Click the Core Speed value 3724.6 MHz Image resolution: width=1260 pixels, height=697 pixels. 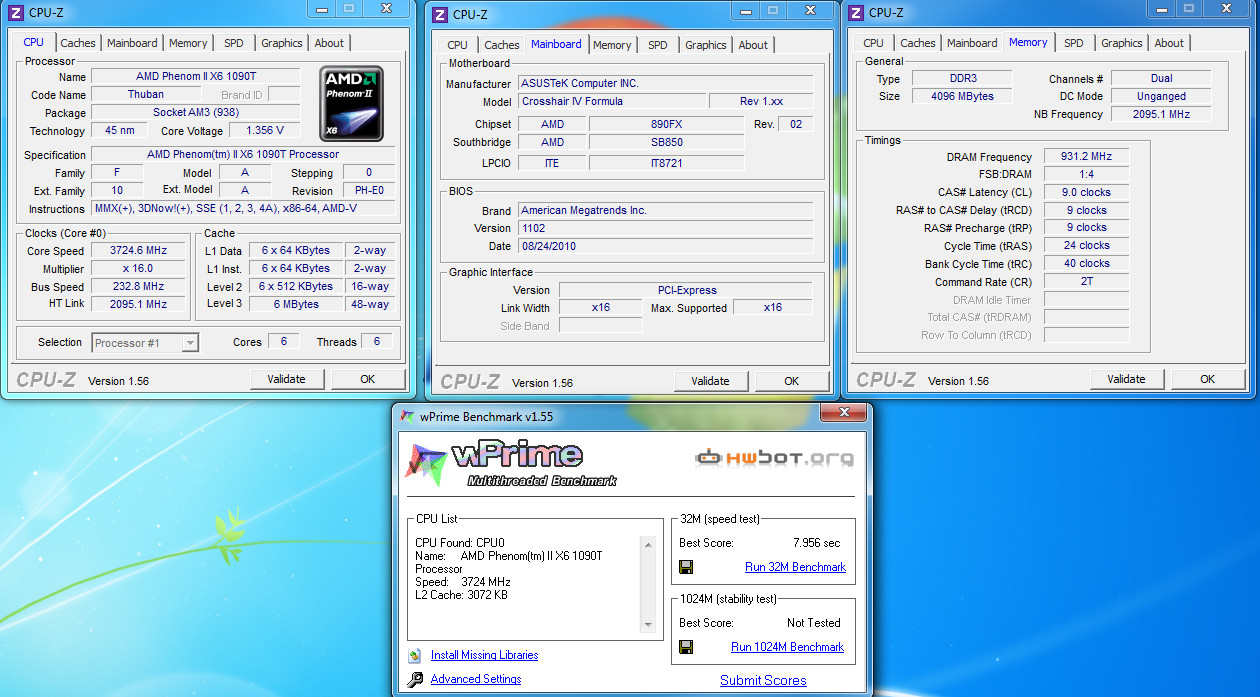[138, 251]
